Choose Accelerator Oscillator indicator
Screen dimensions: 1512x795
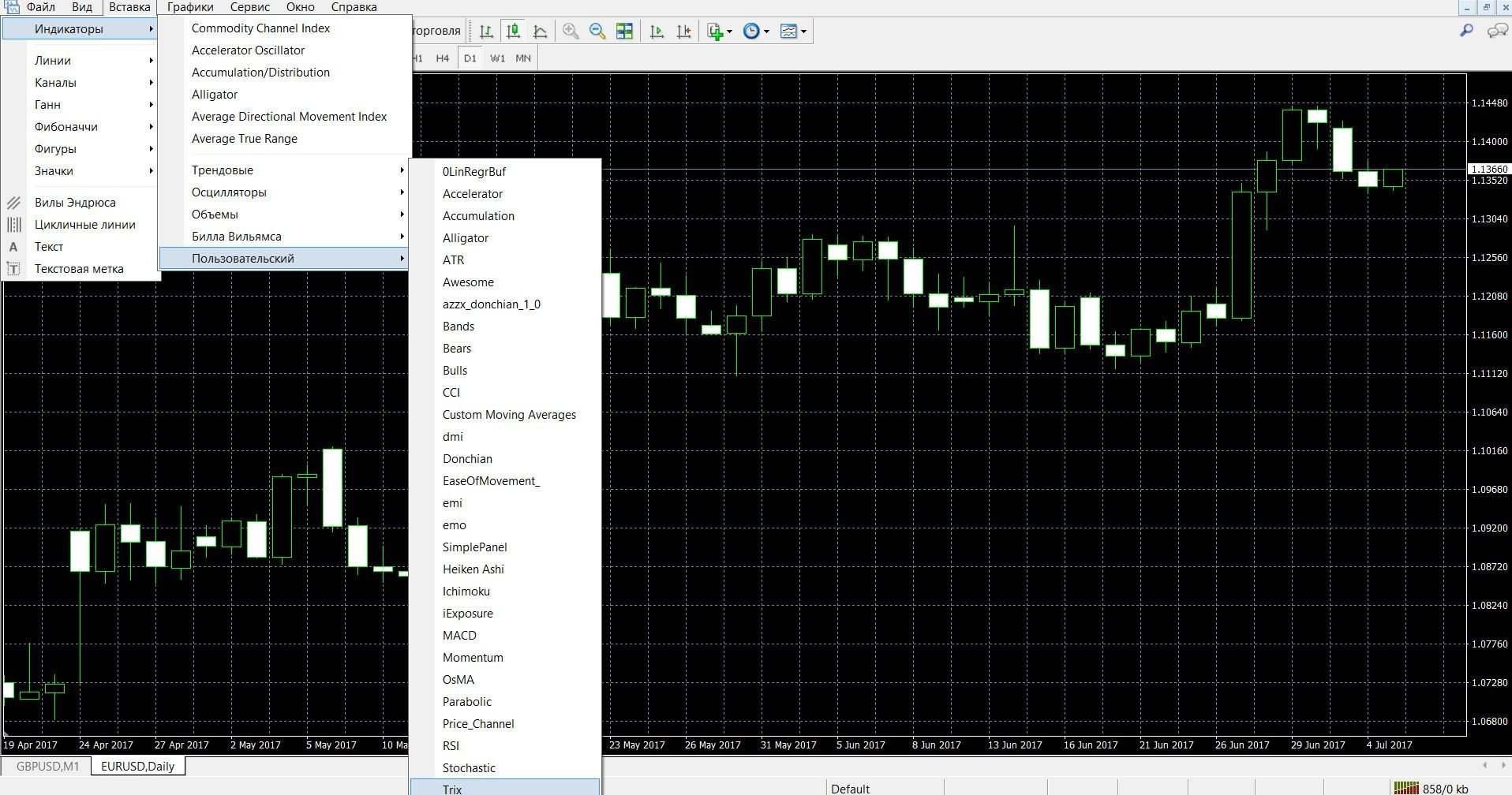point(284,50)
